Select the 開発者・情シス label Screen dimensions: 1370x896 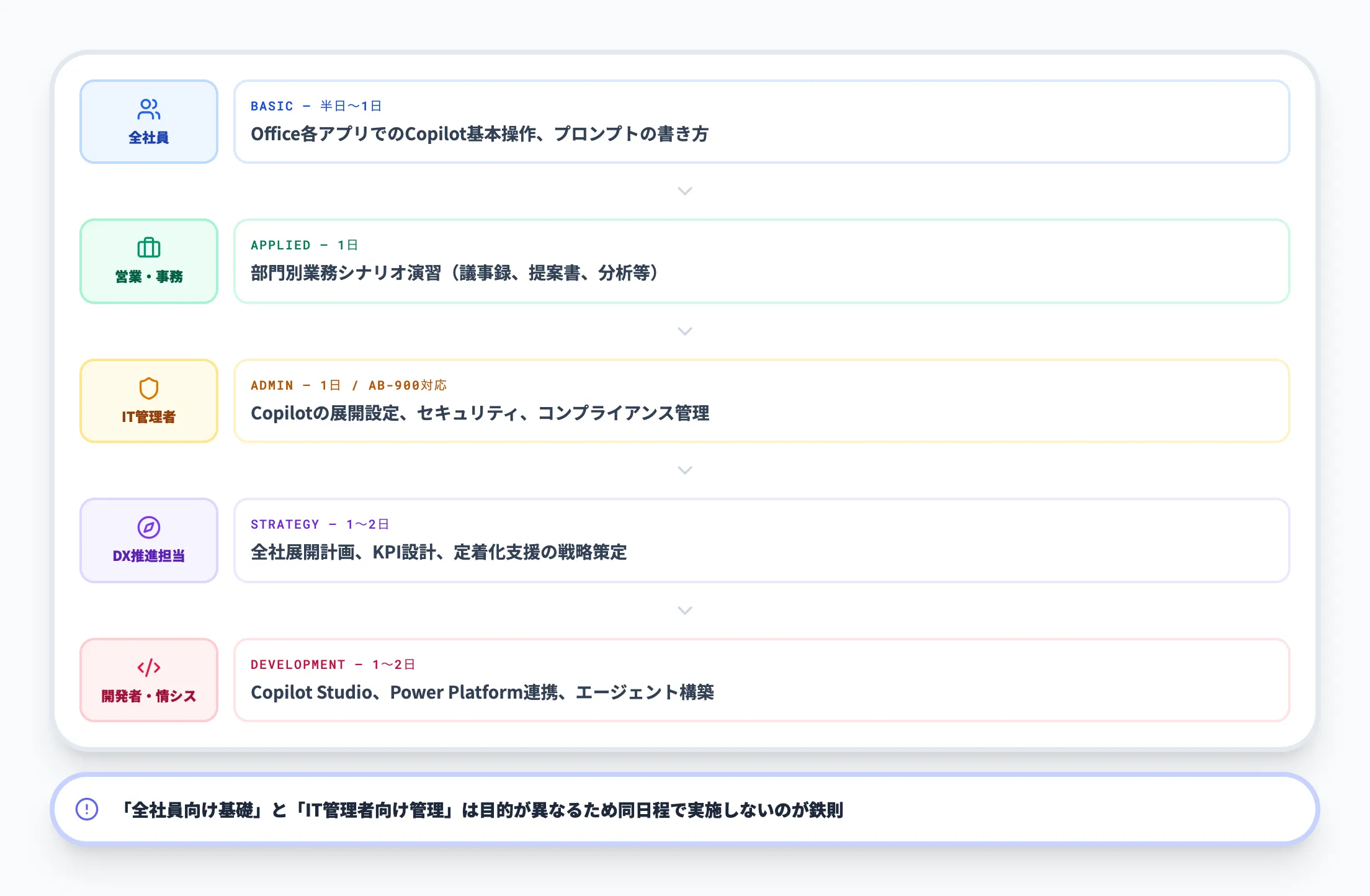pos(149,696)
